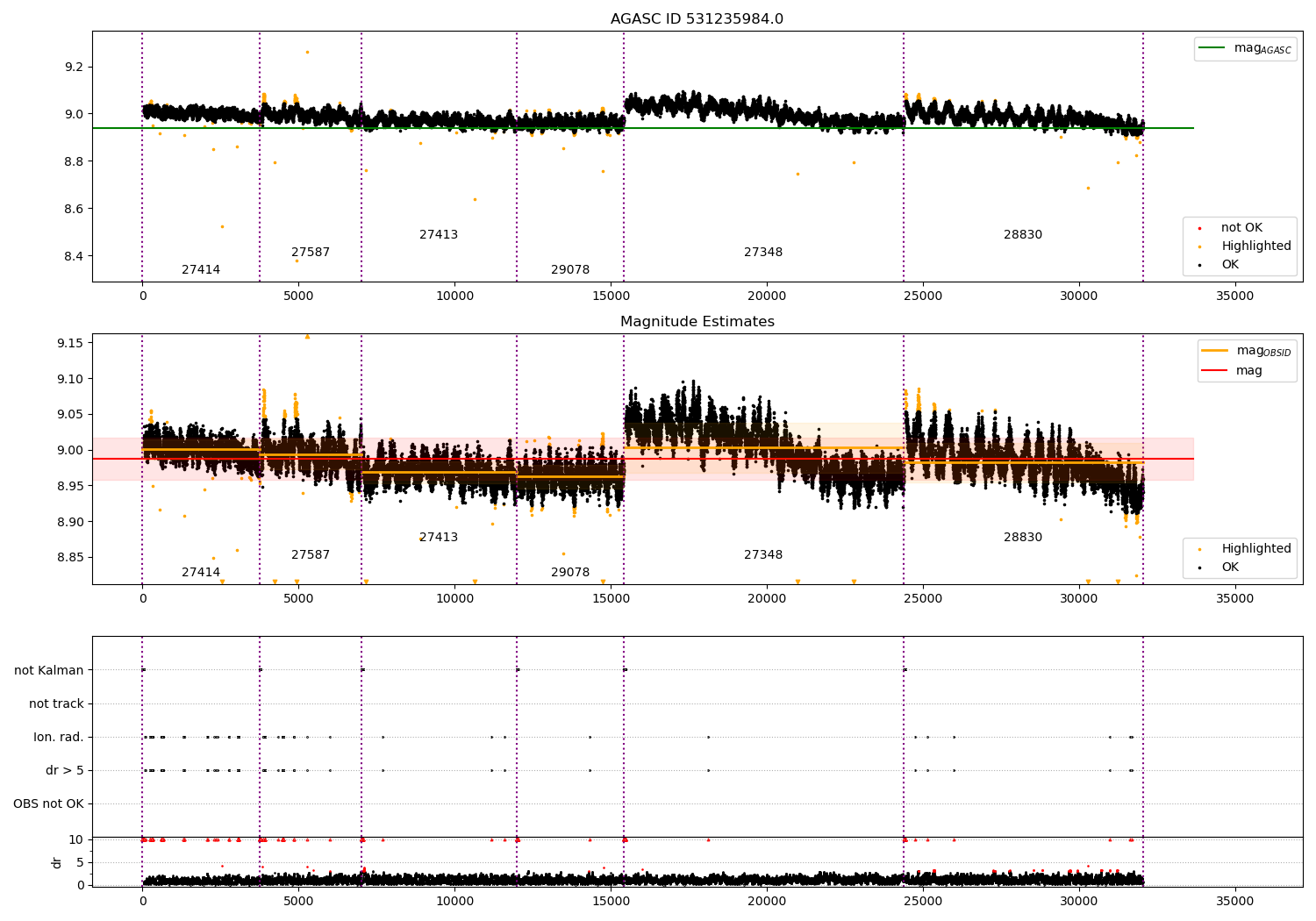
Task: Select the red "mag" legend entry
Action: coord(1232,371)
